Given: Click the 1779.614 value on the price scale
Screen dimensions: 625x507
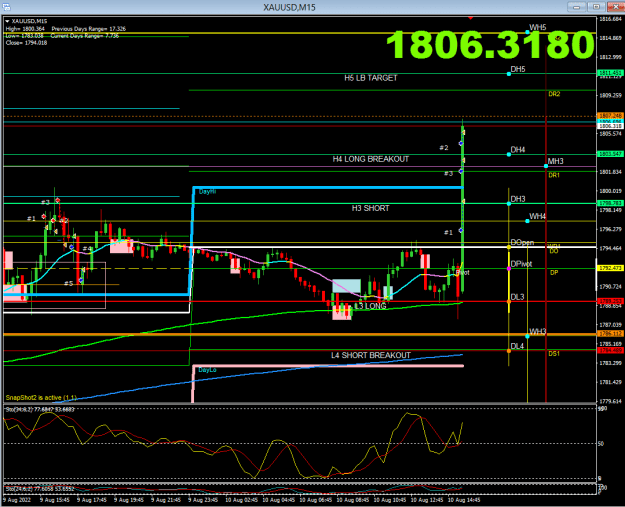Looking at the screenshot, I should pyautogui.click(x=610, y=401).
